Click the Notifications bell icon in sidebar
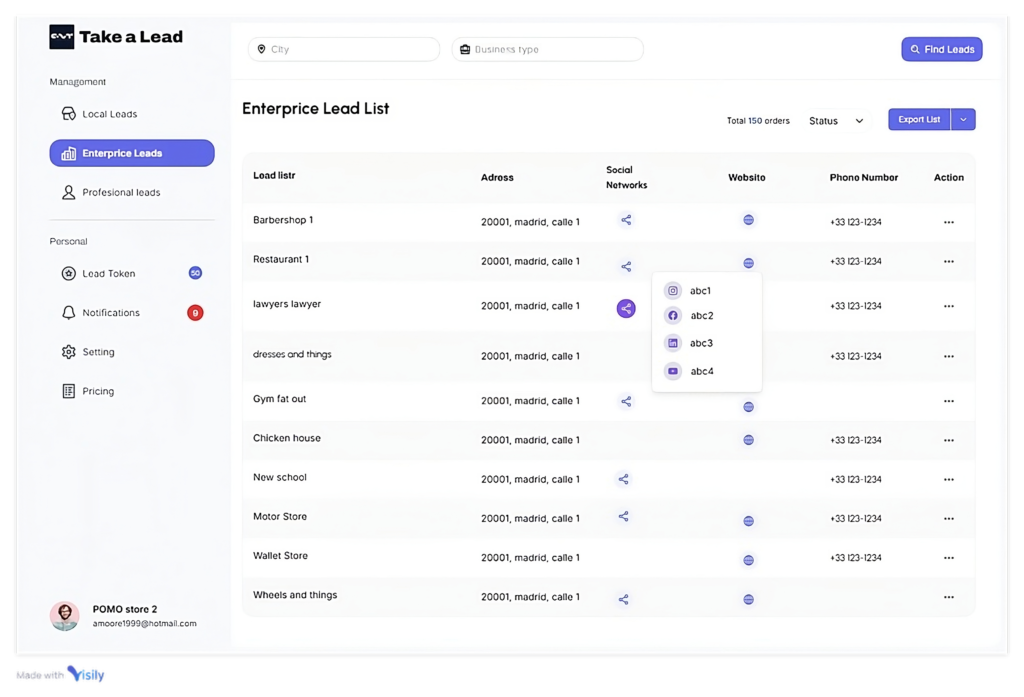 (69, 313)
